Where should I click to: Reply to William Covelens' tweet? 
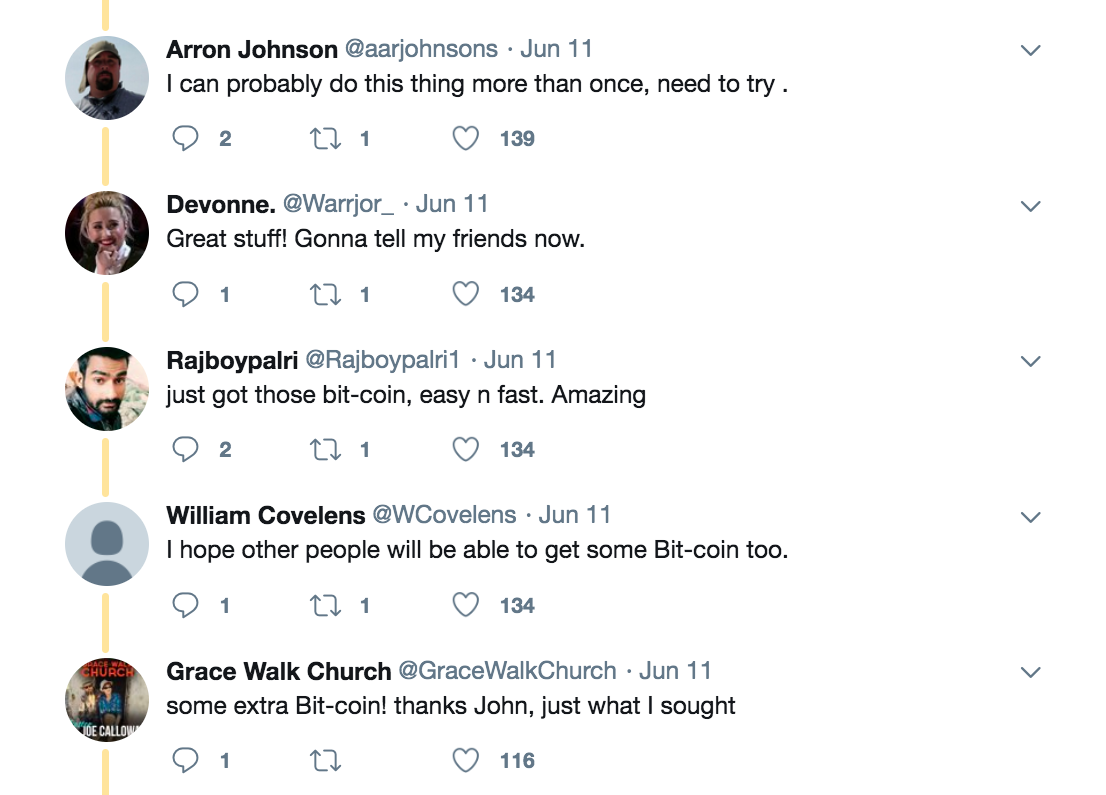(x=185, y=605)
